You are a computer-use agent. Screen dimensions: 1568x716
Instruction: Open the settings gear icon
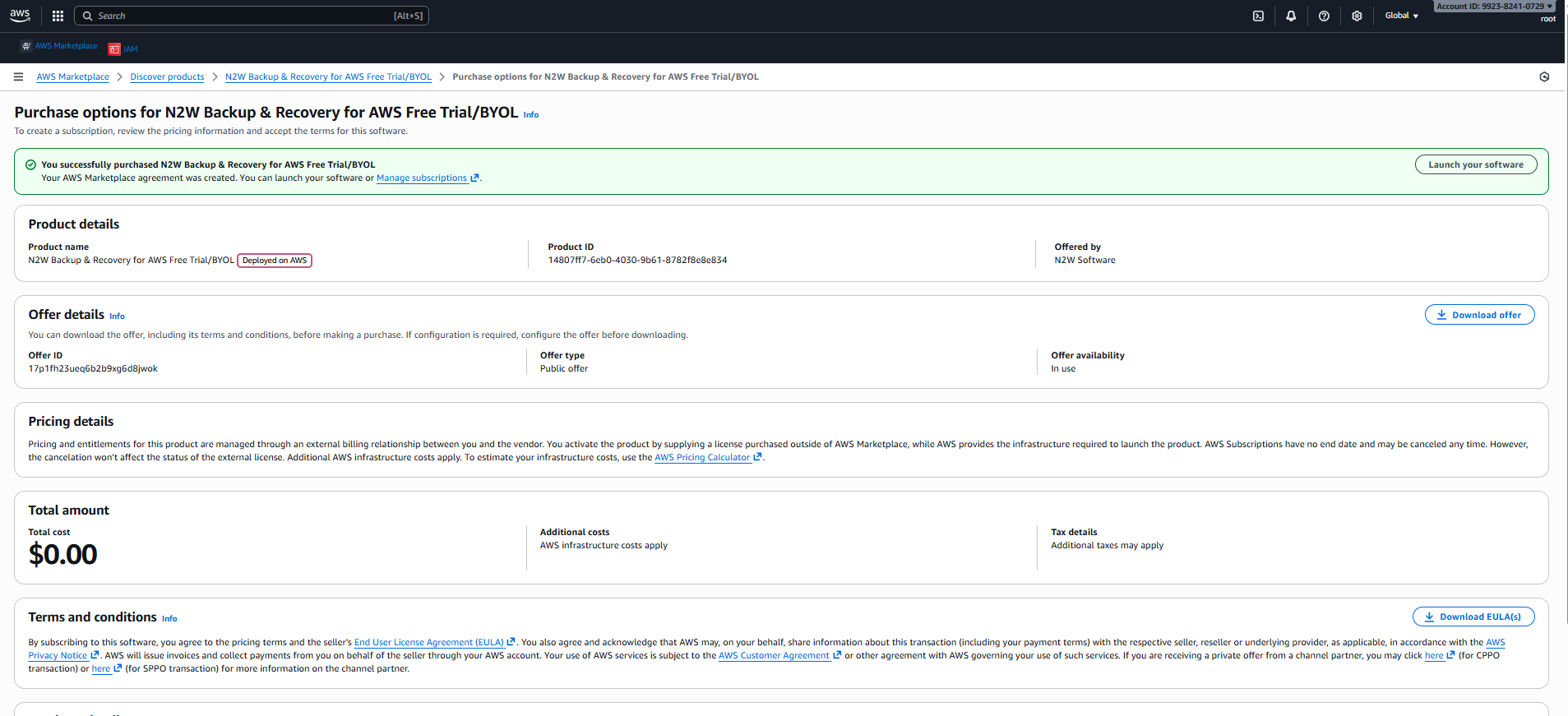point(1357,16)
